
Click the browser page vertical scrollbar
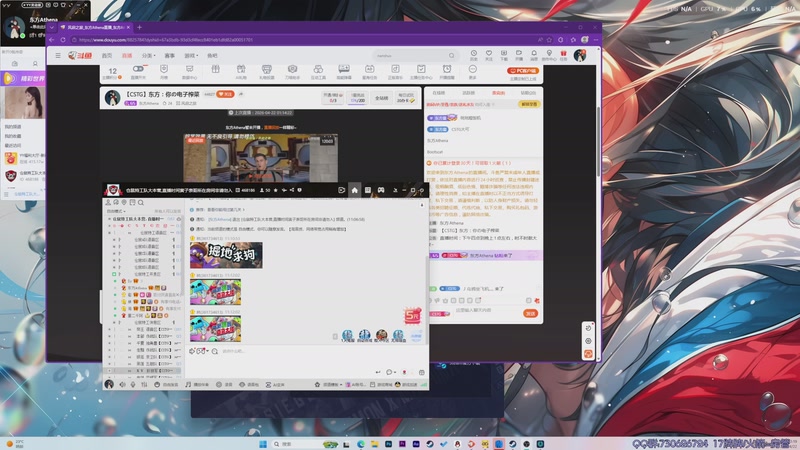point(598,141)
